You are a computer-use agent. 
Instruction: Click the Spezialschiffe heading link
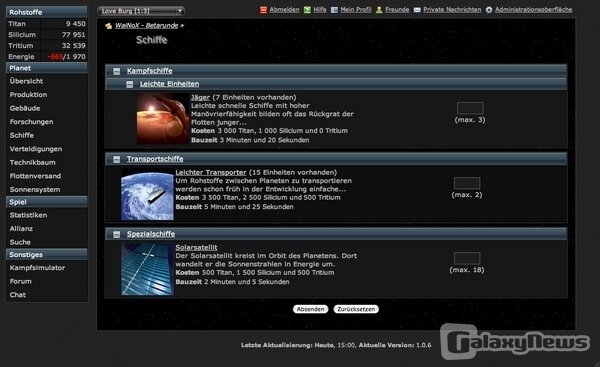[151, 234]
